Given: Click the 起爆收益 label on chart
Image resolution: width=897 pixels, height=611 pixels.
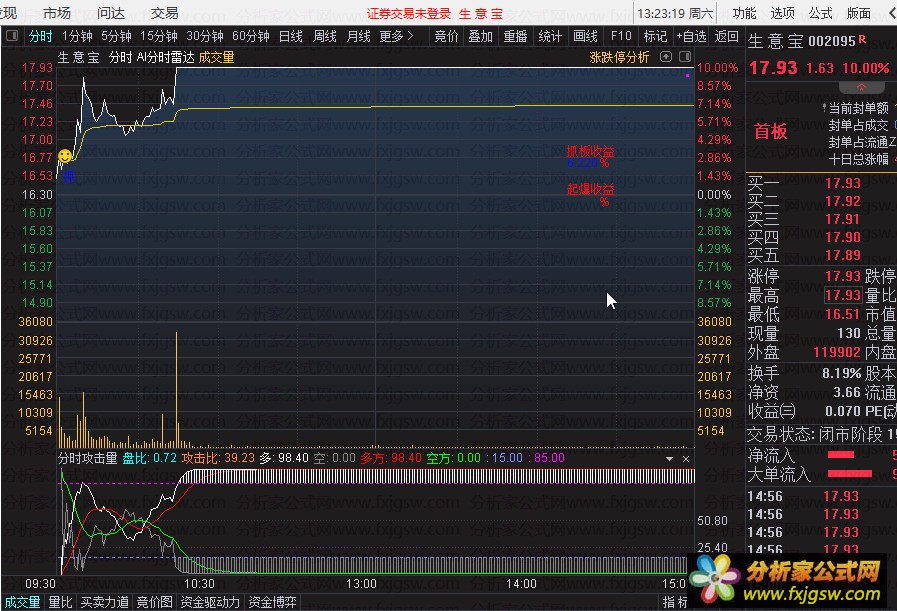Looking at the screenshot, I should pyautogui.click(x=590, y=189).
